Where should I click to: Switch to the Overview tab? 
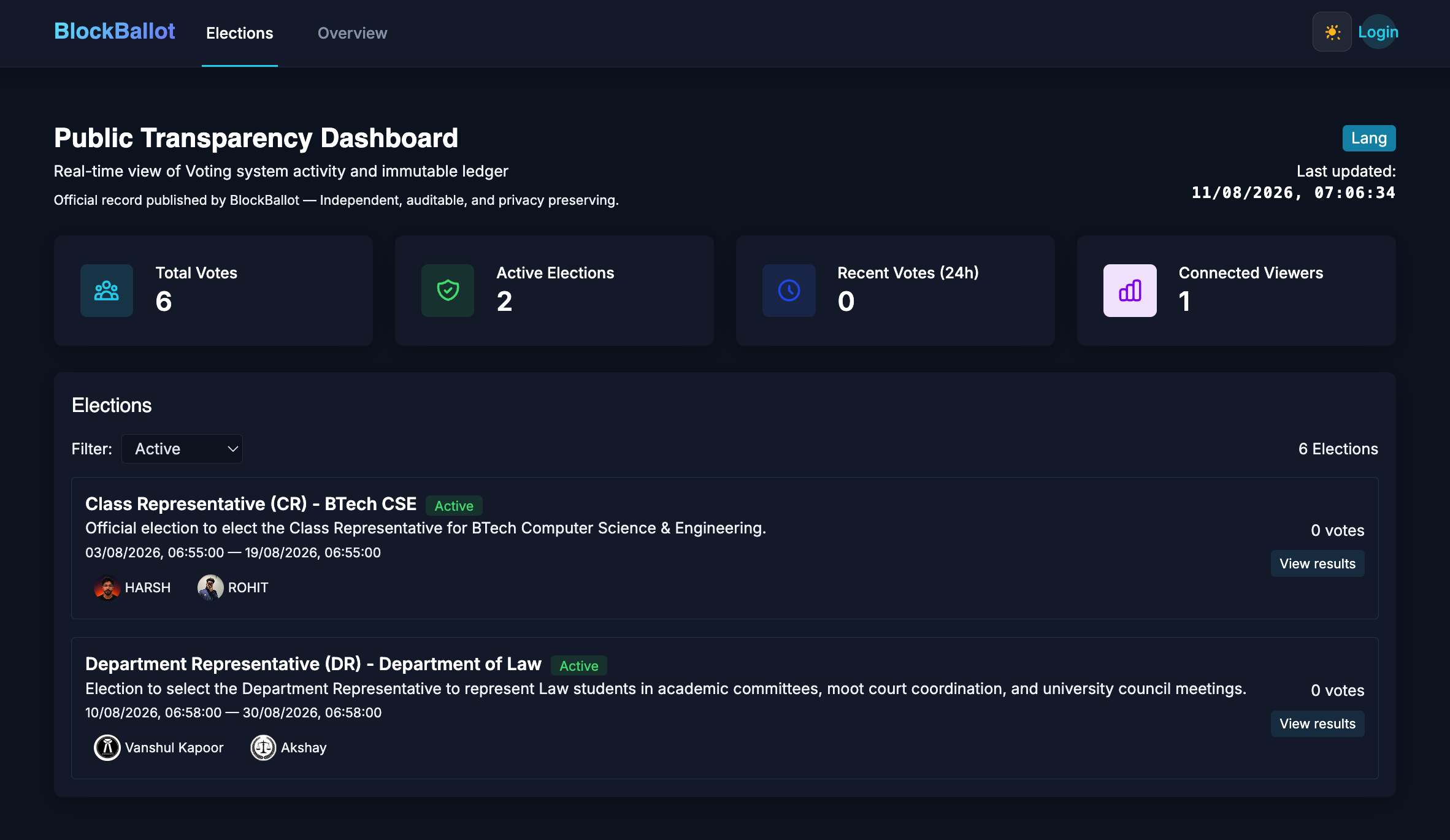point(352,33)
